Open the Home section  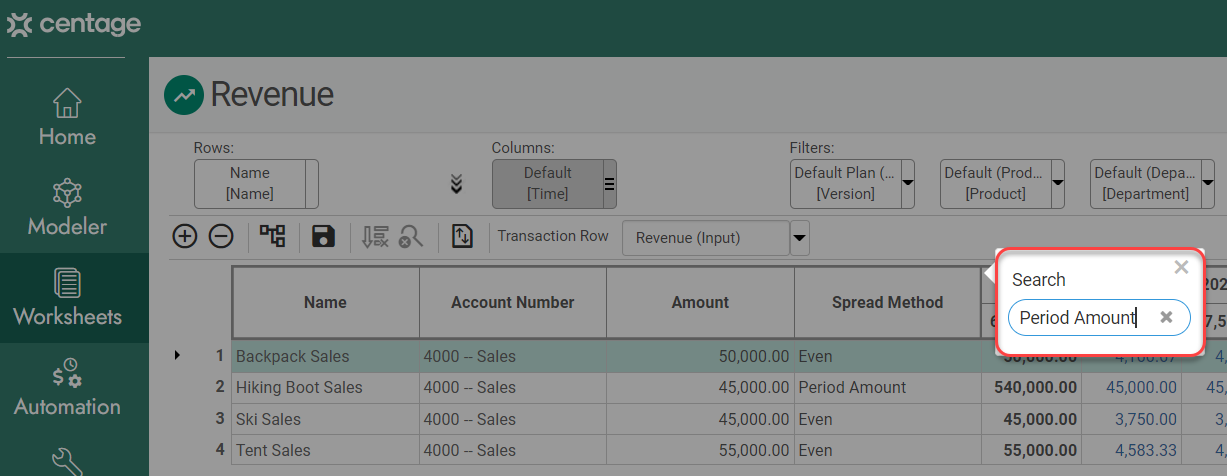pos(67,118)
